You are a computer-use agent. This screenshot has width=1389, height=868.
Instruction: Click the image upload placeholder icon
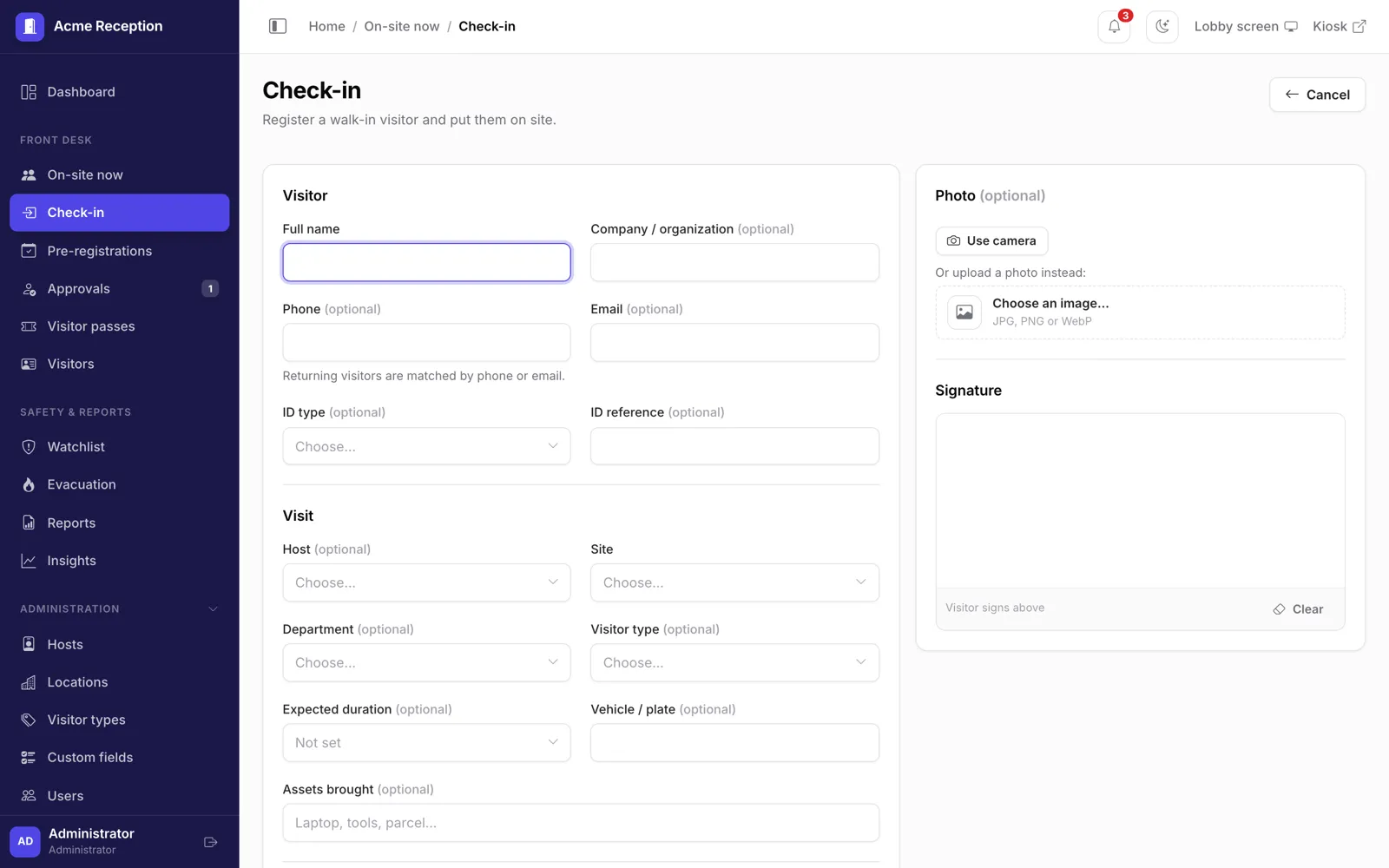[964, 312]
